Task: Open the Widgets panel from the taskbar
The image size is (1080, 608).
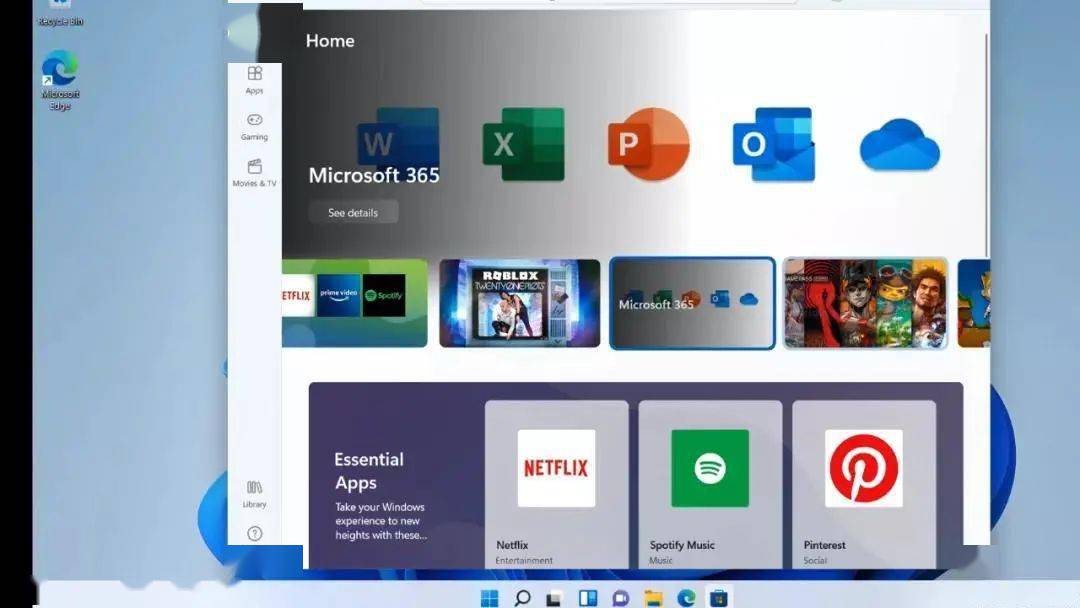Action: tap(588, 598)
